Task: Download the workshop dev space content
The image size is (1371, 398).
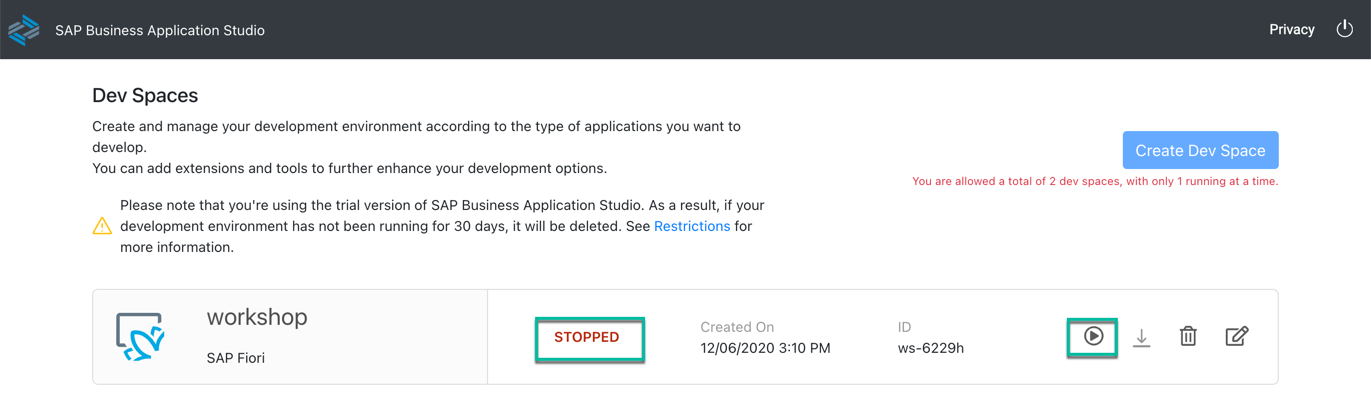Action: pos(1141,338)
